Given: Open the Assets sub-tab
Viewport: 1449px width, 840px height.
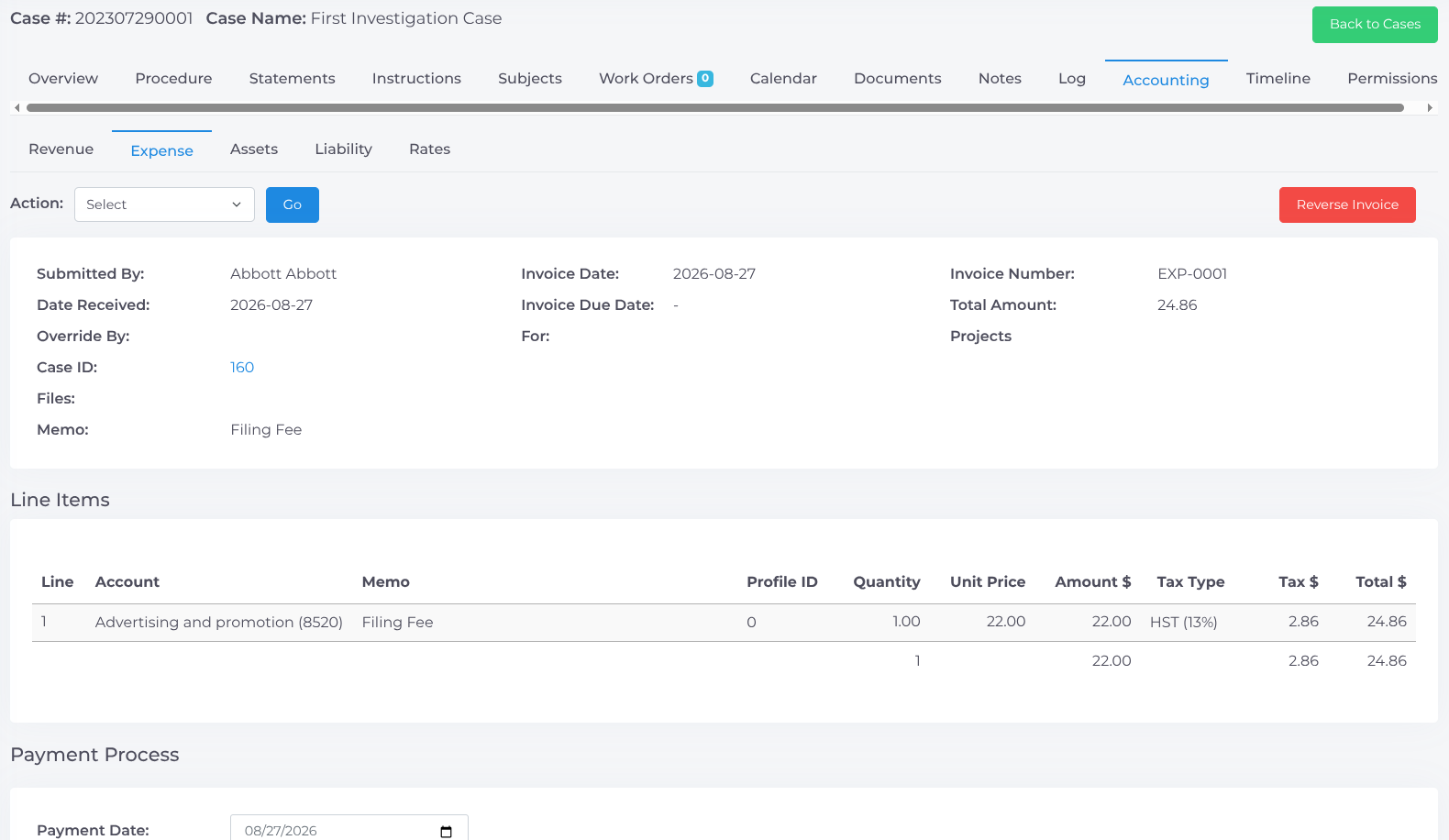Looking at the screenshot, I should coord(254,149).
